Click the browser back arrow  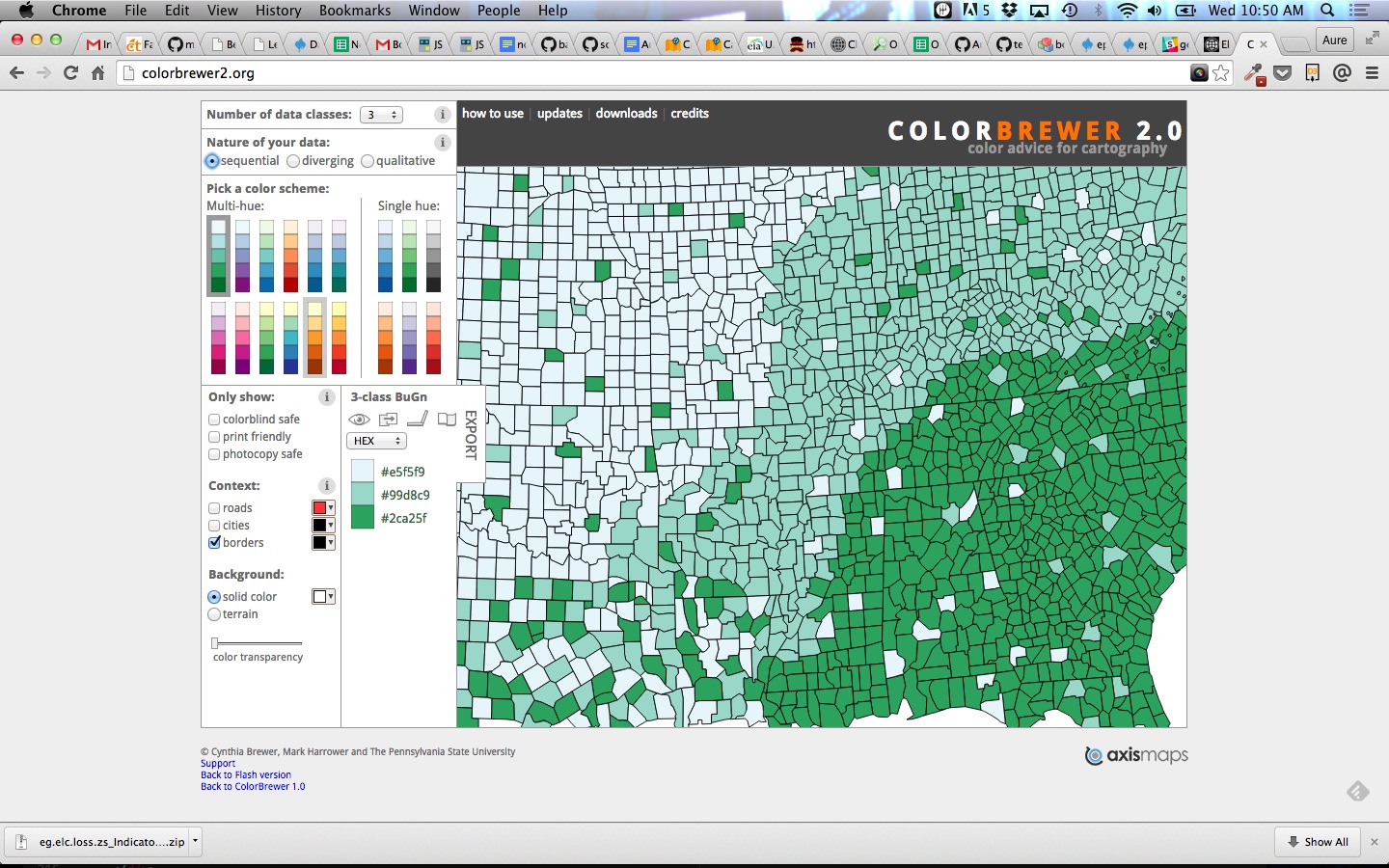(x=16, y=72)
